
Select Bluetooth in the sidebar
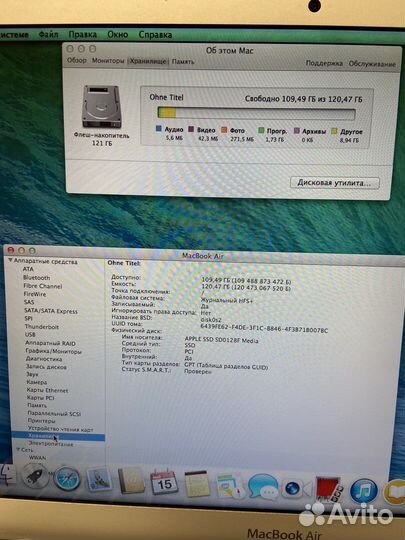click(37, 278)
